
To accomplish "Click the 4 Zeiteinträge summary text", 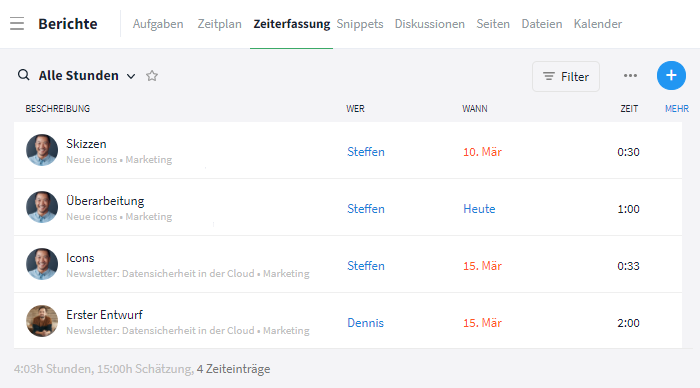I will [233, 369].
